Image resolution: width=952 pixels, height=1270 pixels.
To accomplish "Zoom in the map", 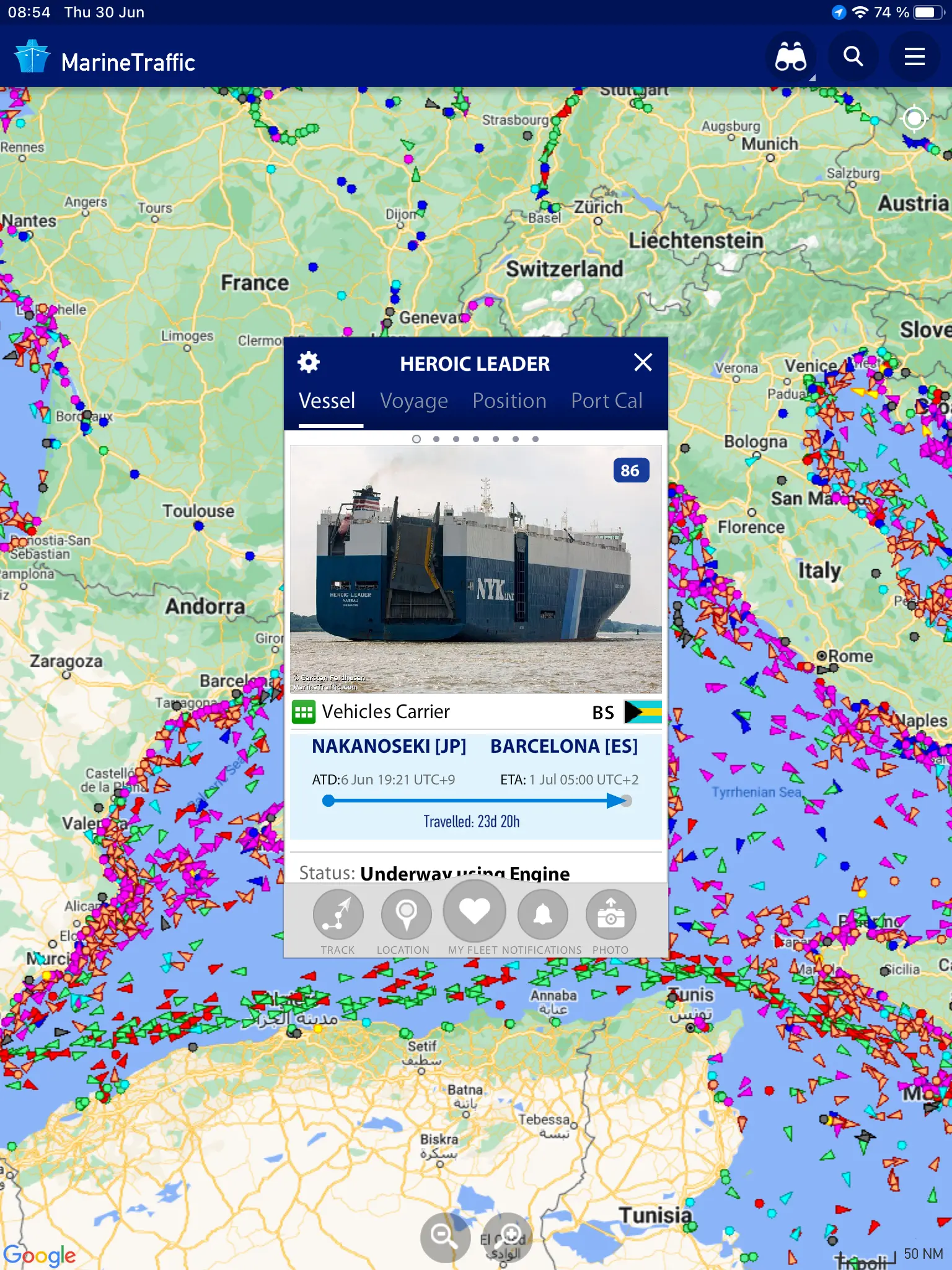I will pyautogui.click(x=508, y=1237).
